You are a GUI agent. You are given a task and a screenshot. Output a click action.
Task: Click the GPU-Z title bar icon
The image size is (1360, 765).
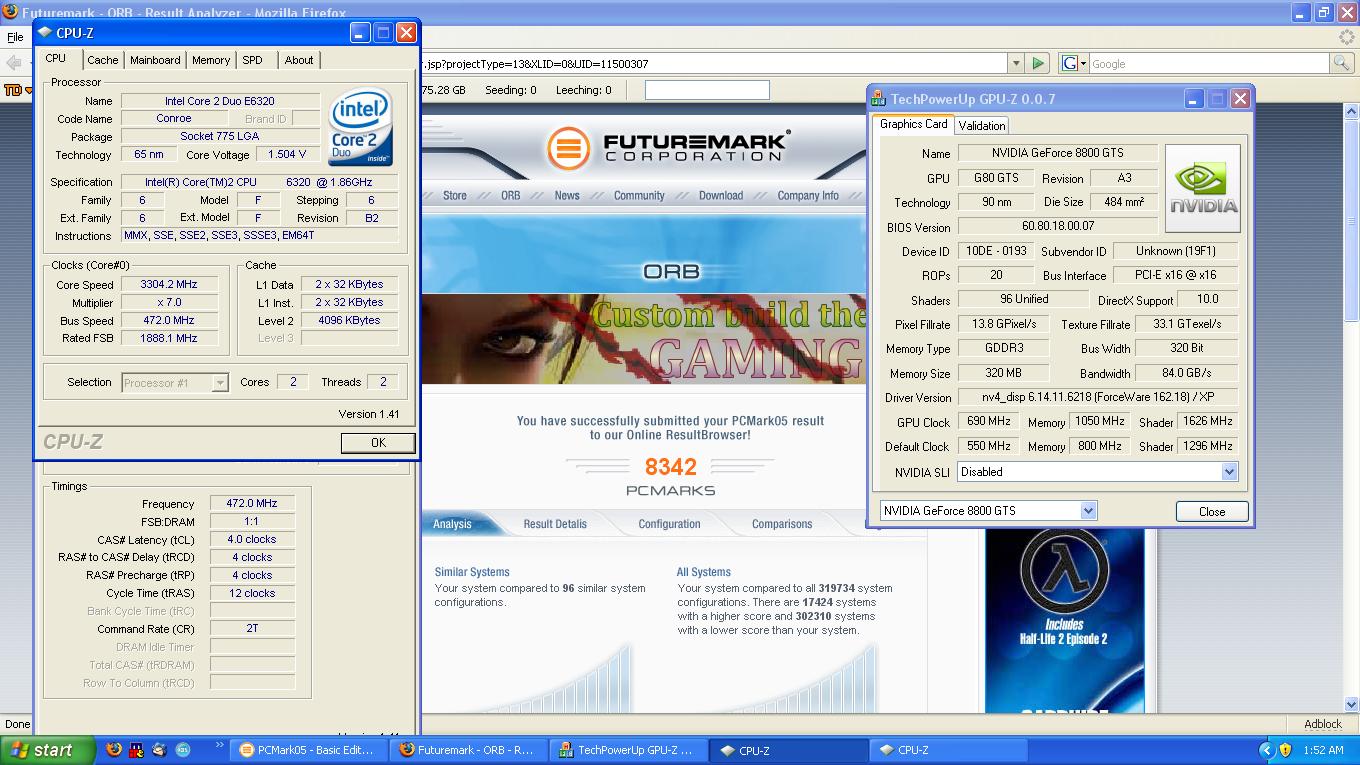[878, 99]
